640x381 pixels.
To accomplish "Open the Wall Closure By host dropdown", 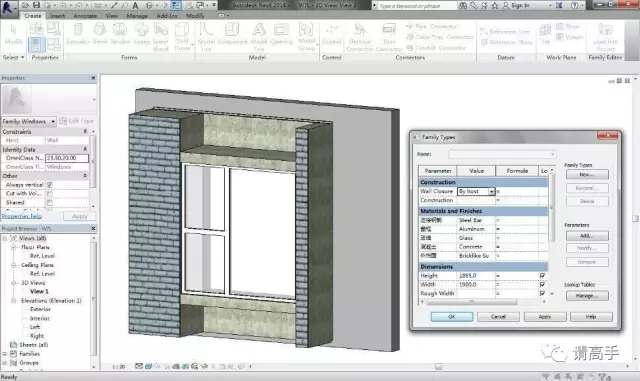I will tap(491, 191).
